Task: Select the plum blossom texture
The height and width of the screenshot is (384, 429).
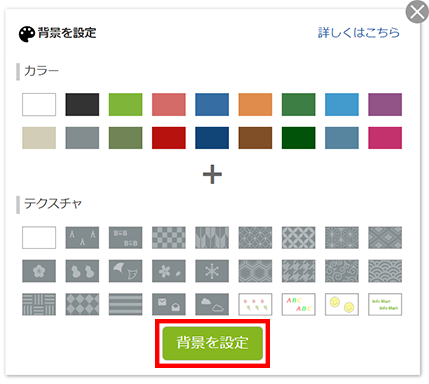Action: coord(39,271)
